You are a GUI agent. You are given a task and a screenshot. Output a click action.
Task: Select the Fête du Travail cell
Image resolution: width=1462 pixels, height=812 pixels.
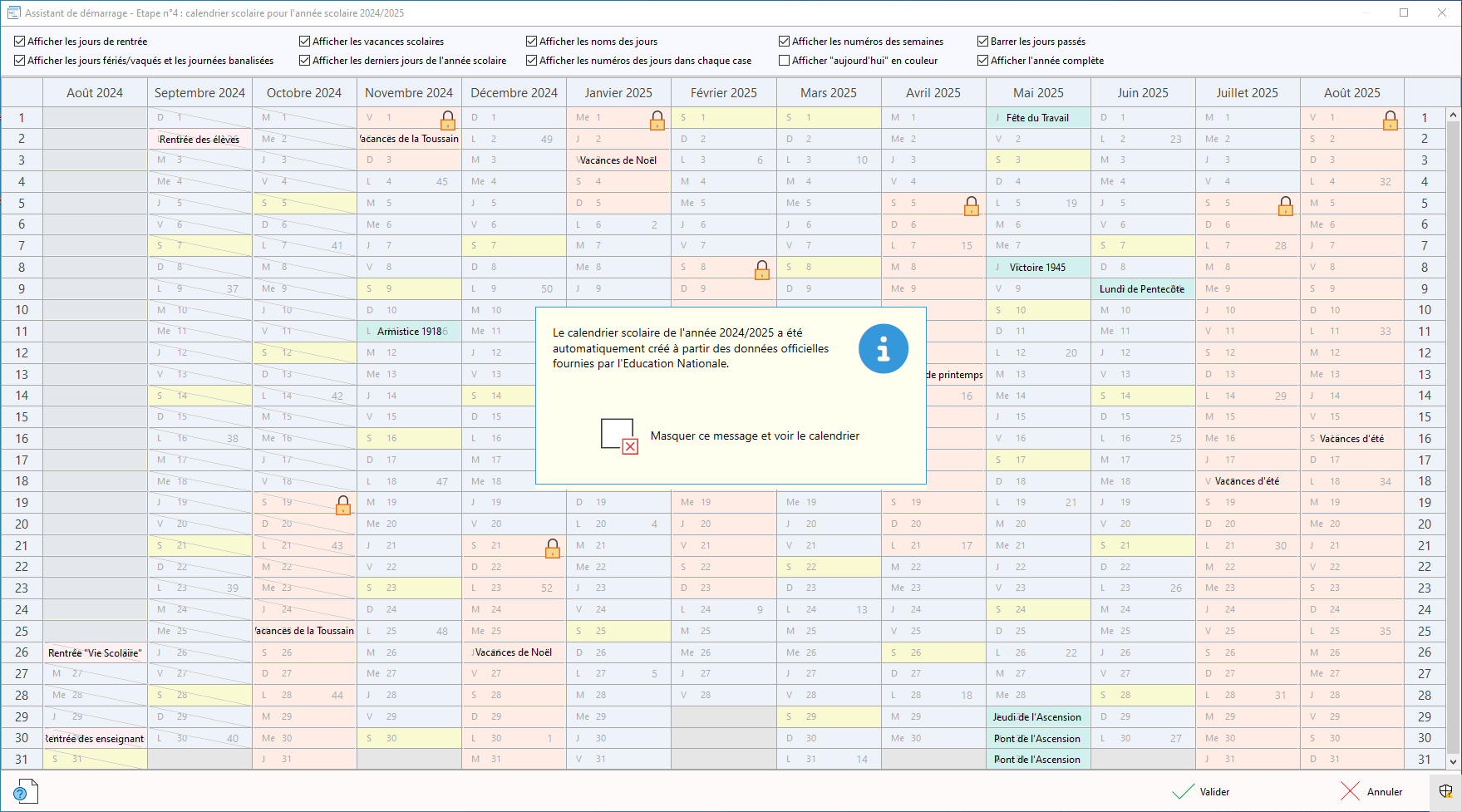click(x=1037, y=118)
